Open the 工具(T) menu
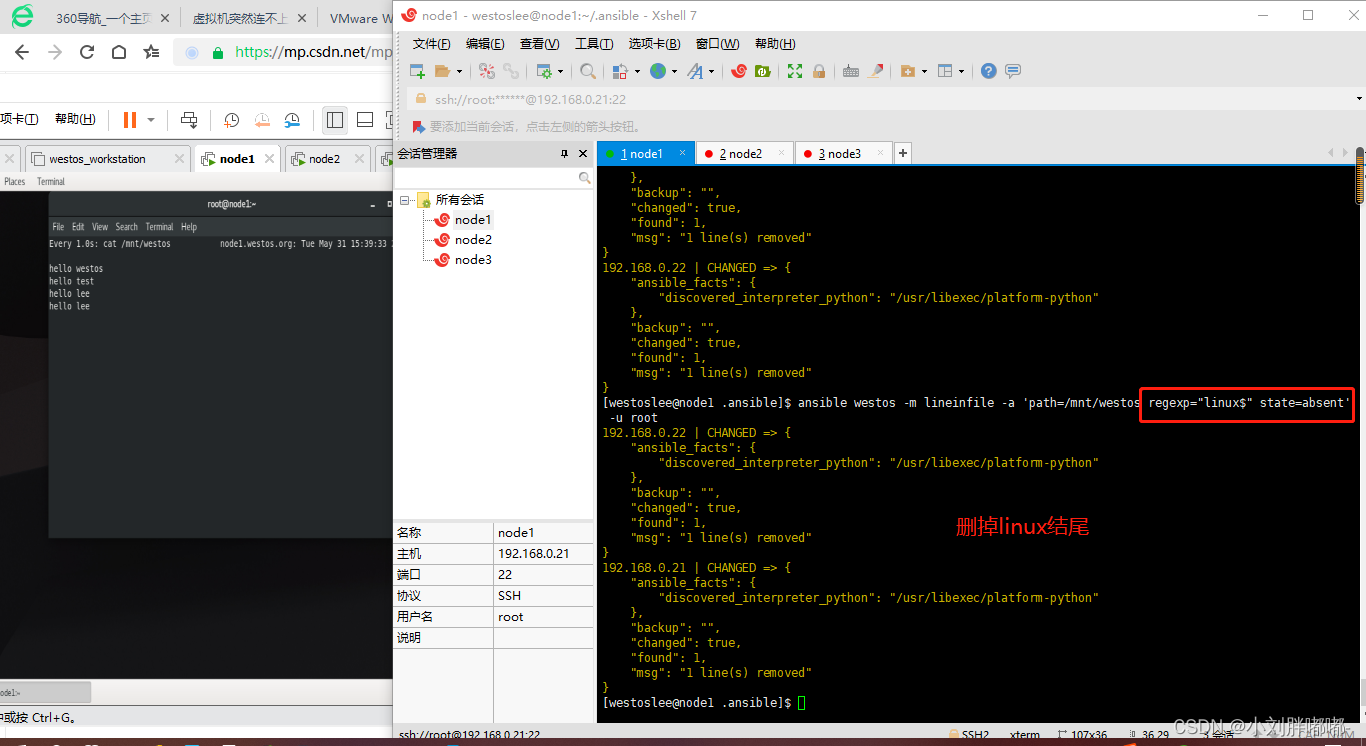Screen dimensions: 1366x746 coord(594,44)
